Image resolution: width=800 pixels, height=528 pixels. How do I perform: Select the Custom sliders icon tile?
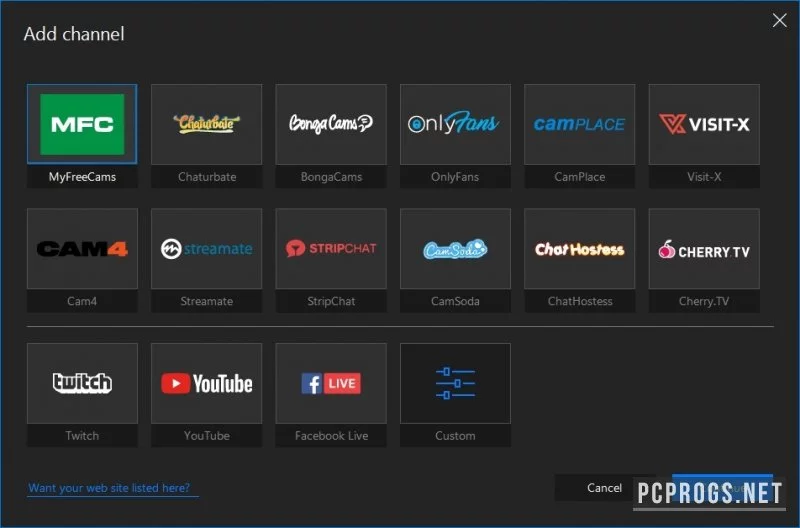click(456, 383)
